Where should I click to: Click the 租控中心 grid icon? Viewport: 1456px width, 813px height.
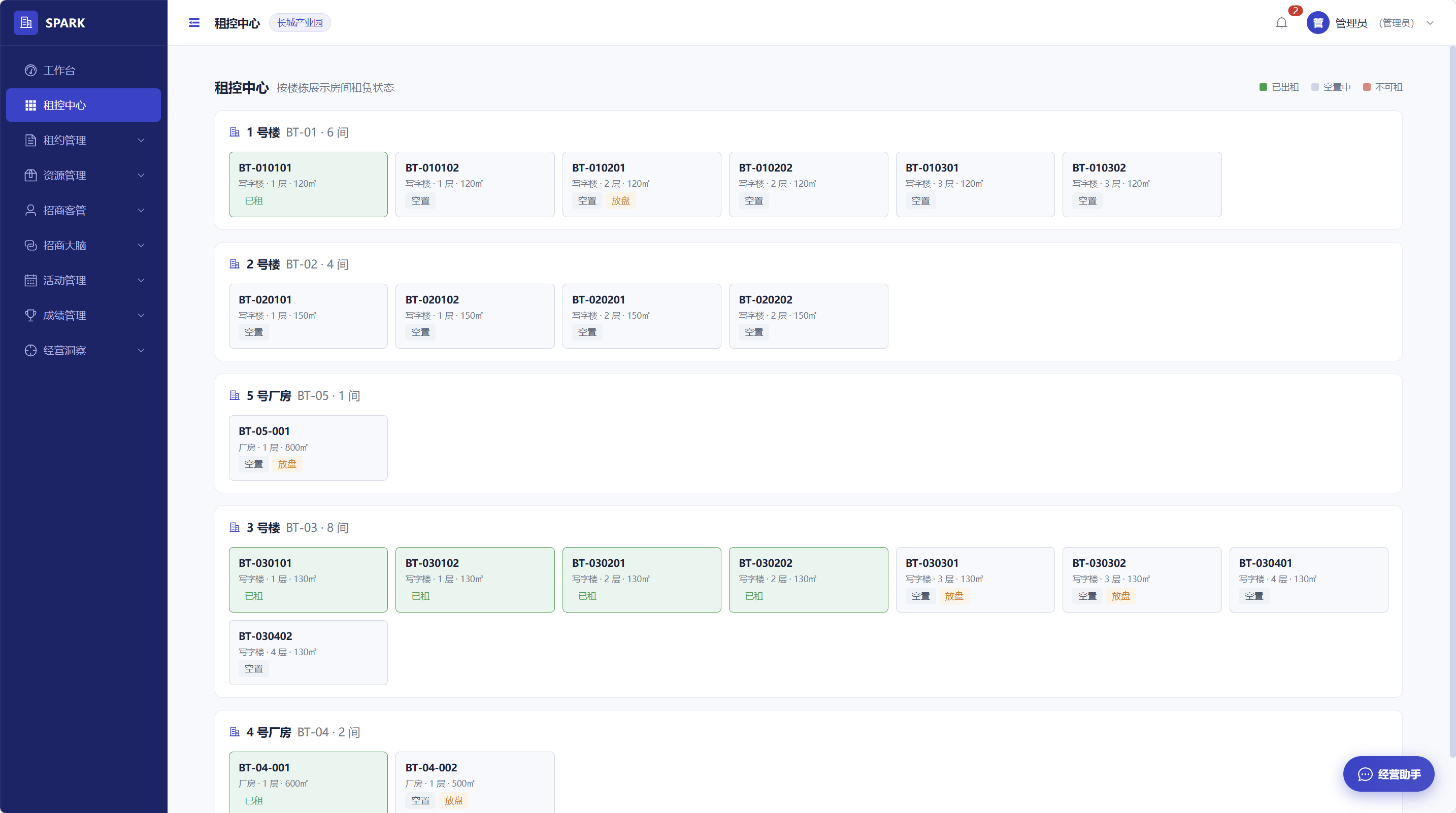coord(30,105)
